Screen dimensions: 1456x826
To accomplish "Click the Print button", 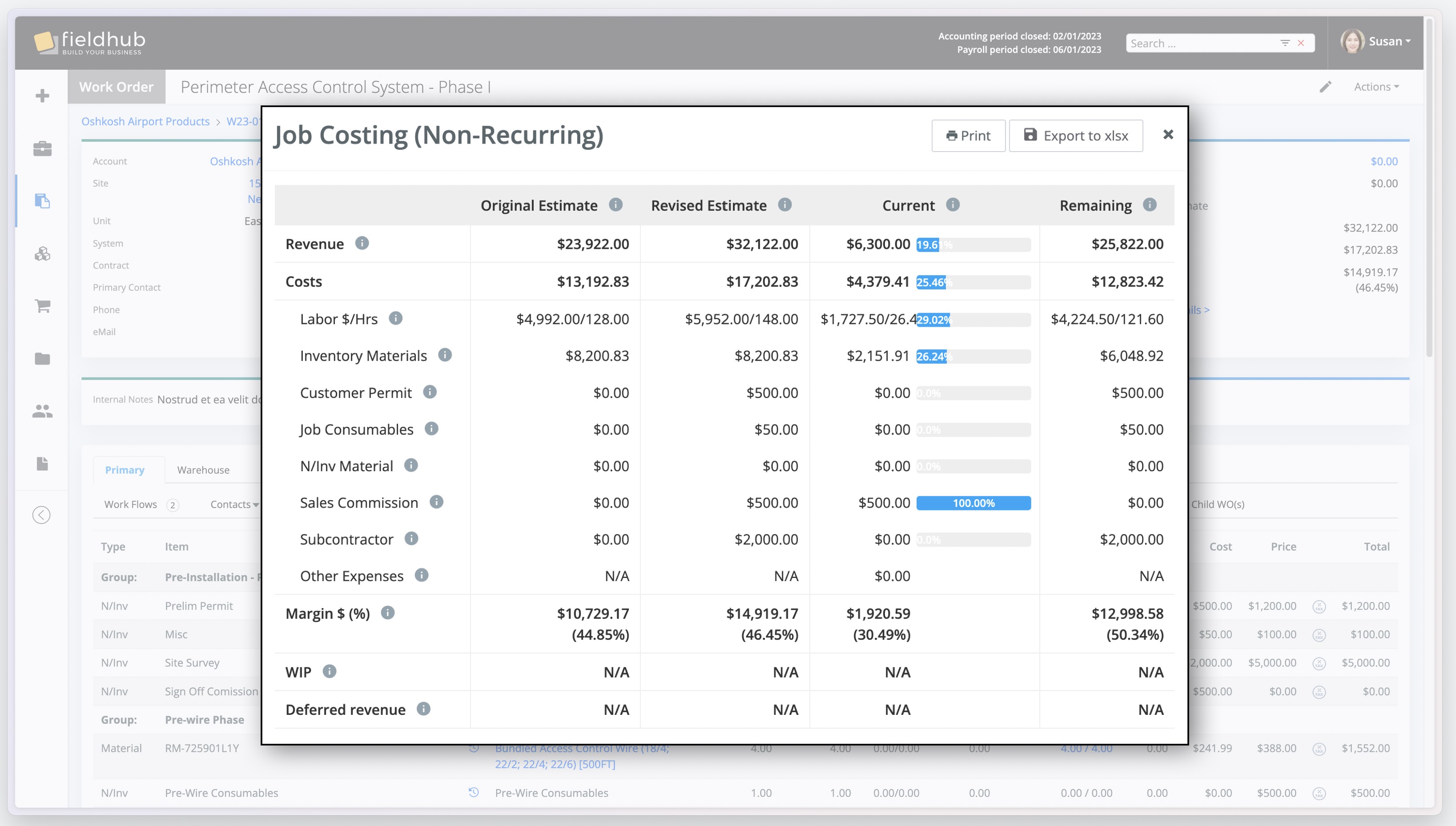I will click(968, 136).
